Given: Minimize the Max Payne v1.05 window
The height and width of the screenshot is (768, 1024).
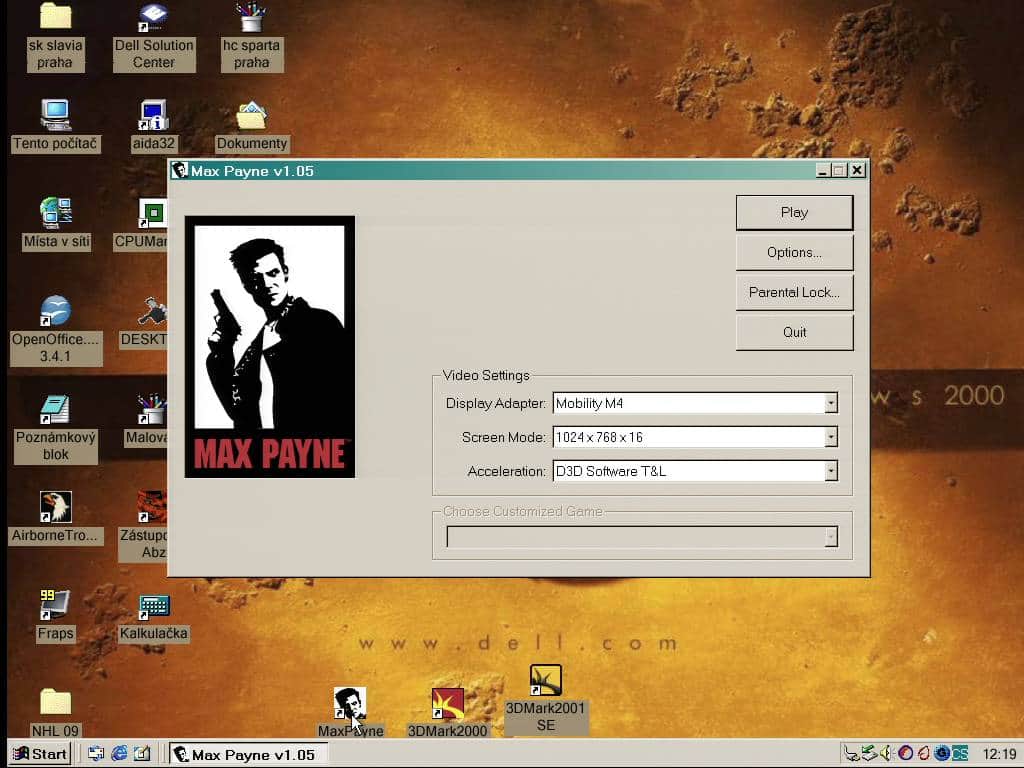Looking at the screenshot, I should pos(823,170).
